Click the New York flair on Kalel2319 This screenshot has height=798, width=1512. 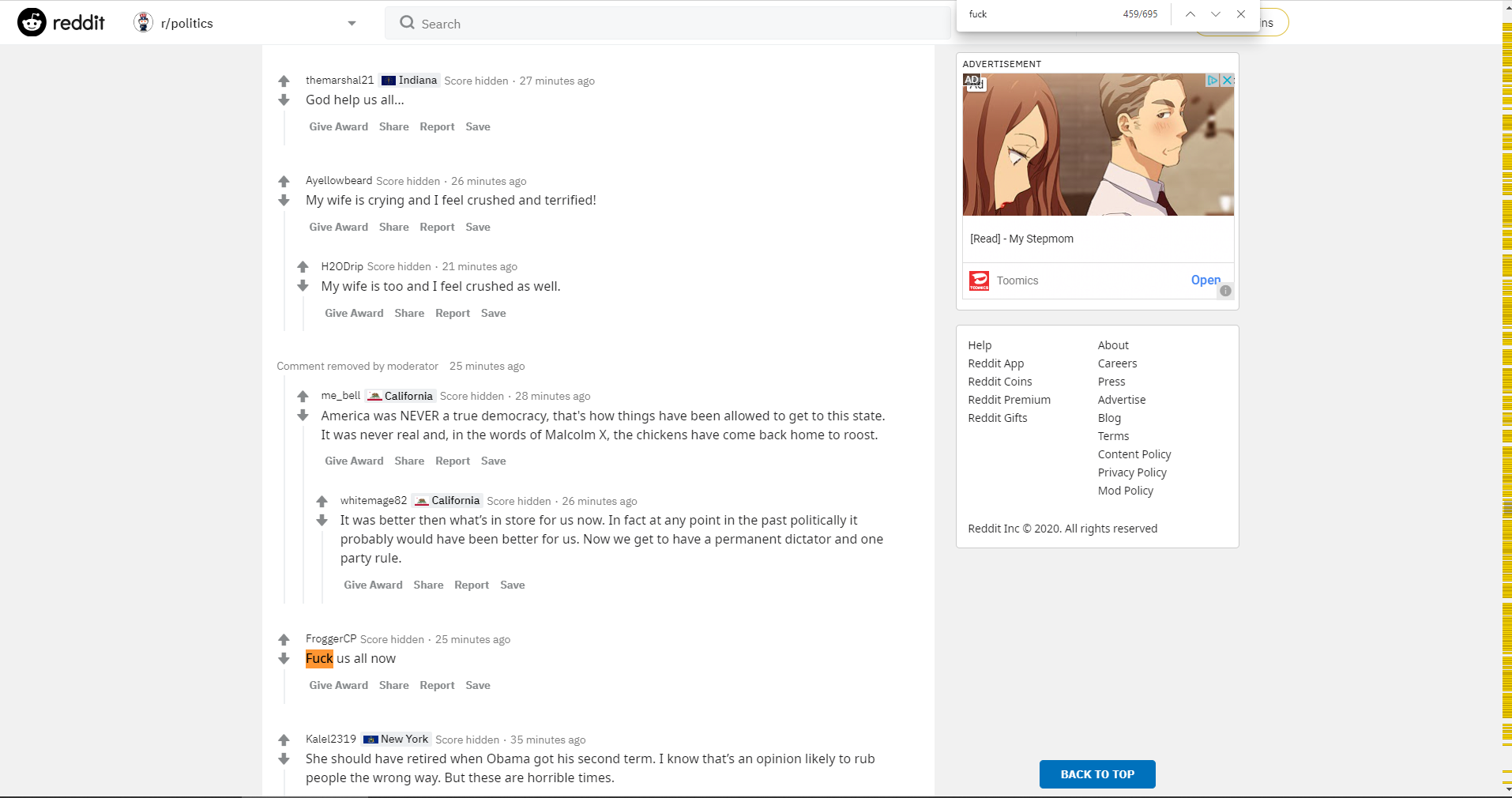(396, 739)
